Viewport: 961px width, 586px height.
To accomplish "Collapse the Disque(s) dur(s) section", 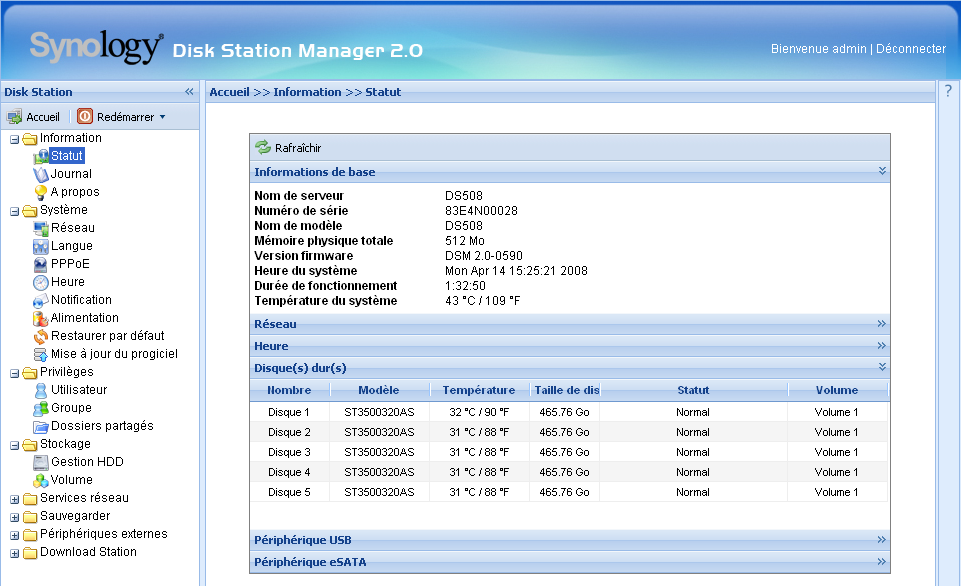I will [x=882, y=367].
